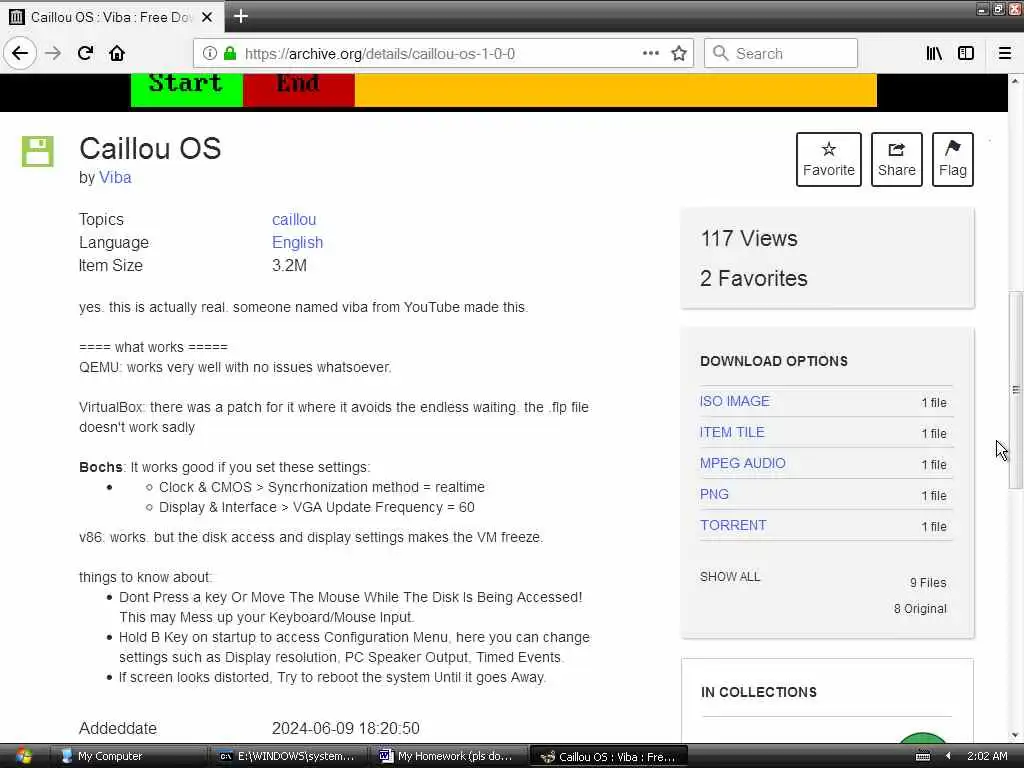The height and width of the screenshot is (768, 1024).
Task: Show site information via the info icon
Action: point(209,53)
